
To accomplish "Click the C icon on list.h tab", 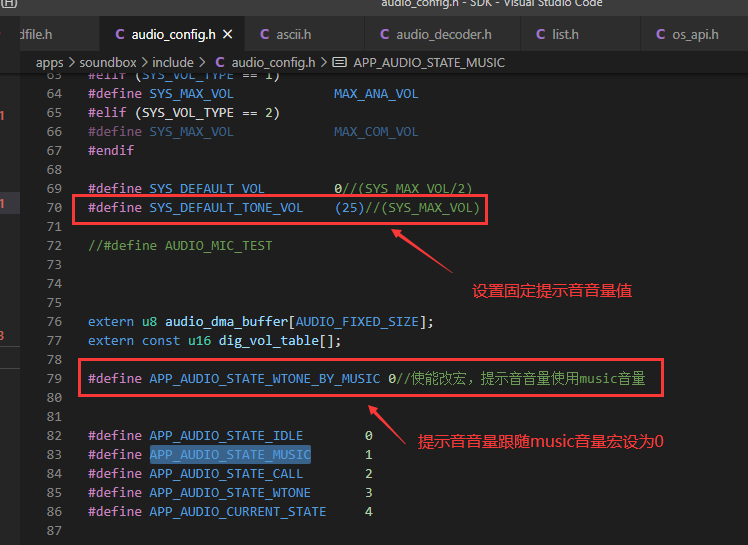I will [540, 34].
